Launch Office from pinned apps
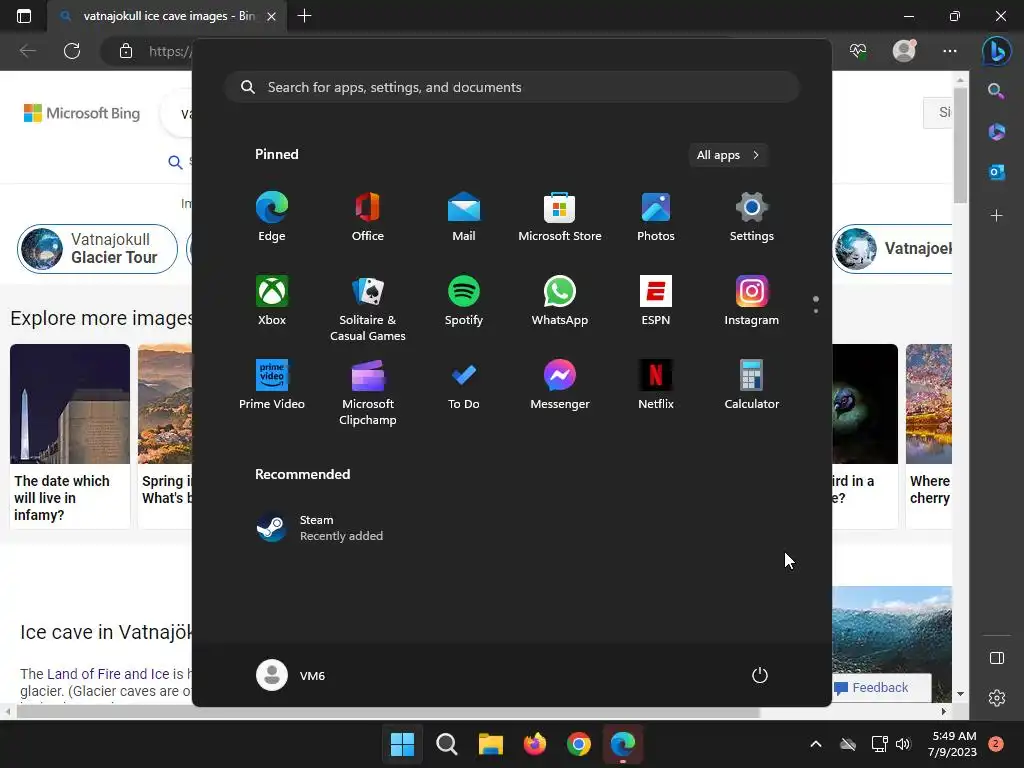 (368, 217)
